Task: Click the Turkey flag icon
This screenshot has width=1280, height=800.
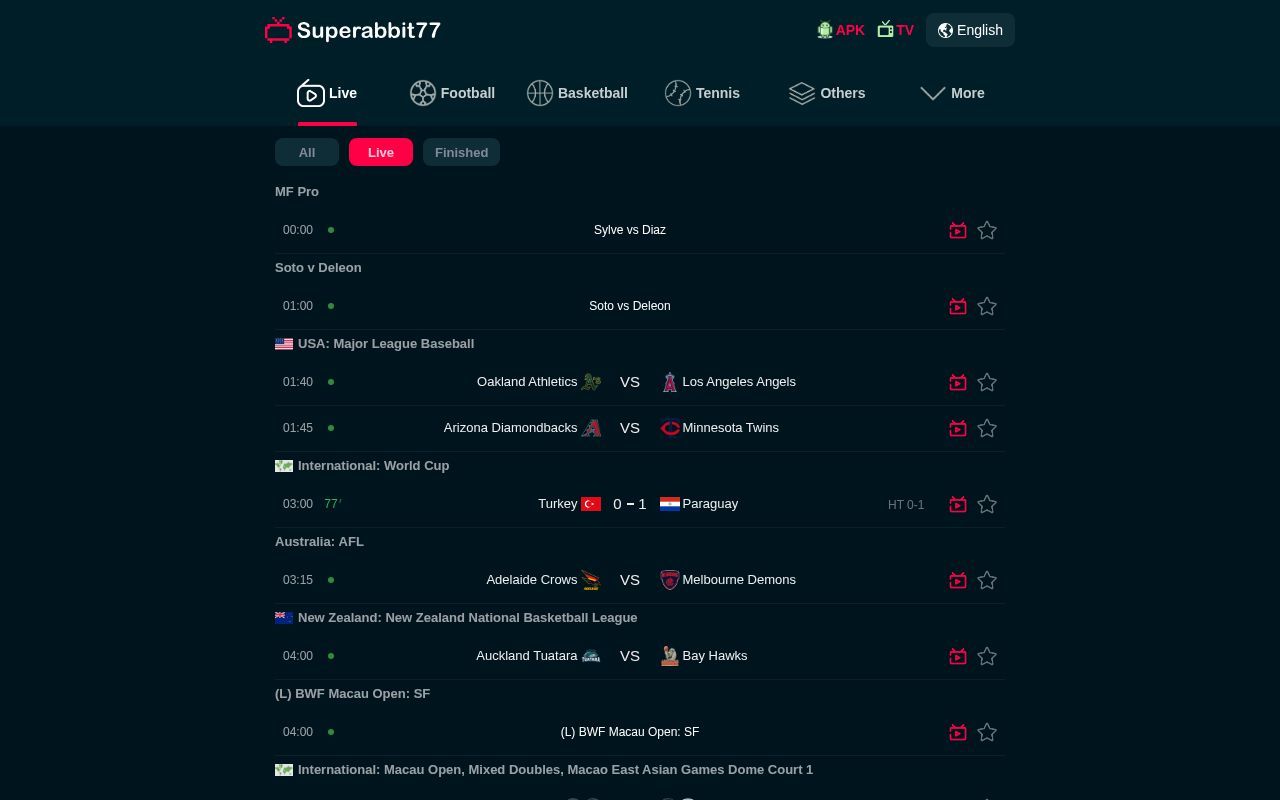Action: click(591, 504)
